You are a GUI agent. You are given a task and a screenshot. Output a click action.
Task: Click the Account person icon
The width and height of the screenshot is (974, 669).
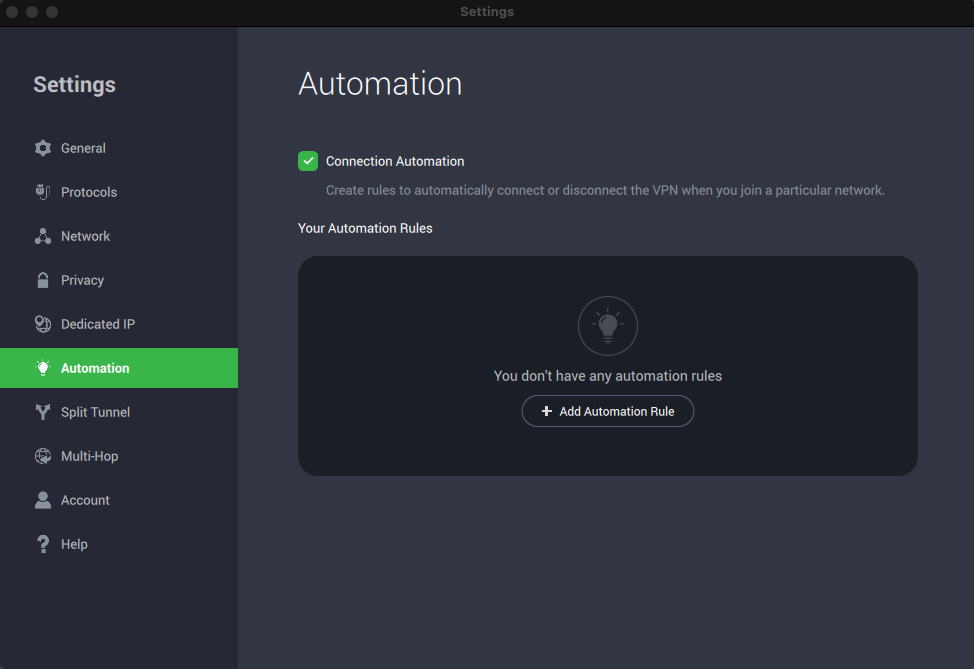(x=43, y=500)
